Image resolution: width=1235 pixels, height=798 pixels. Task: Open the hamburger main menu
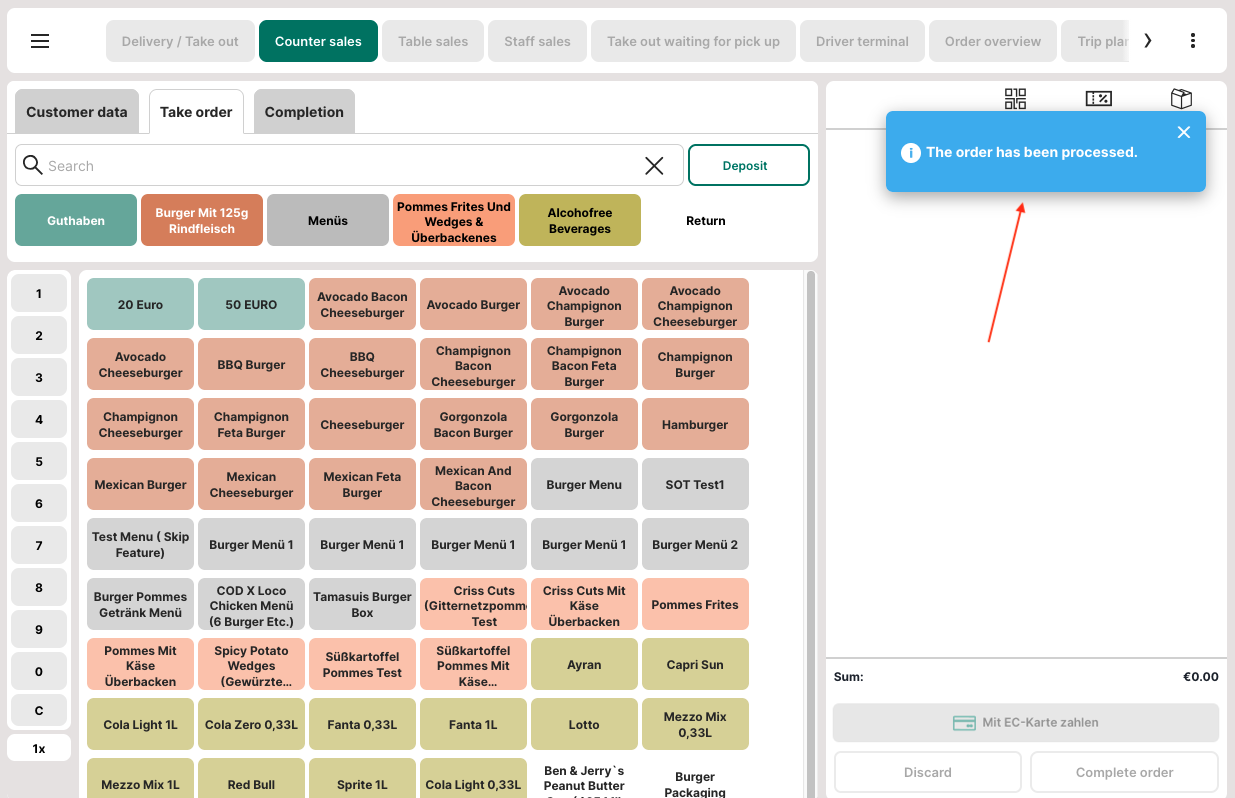[40, 41]
